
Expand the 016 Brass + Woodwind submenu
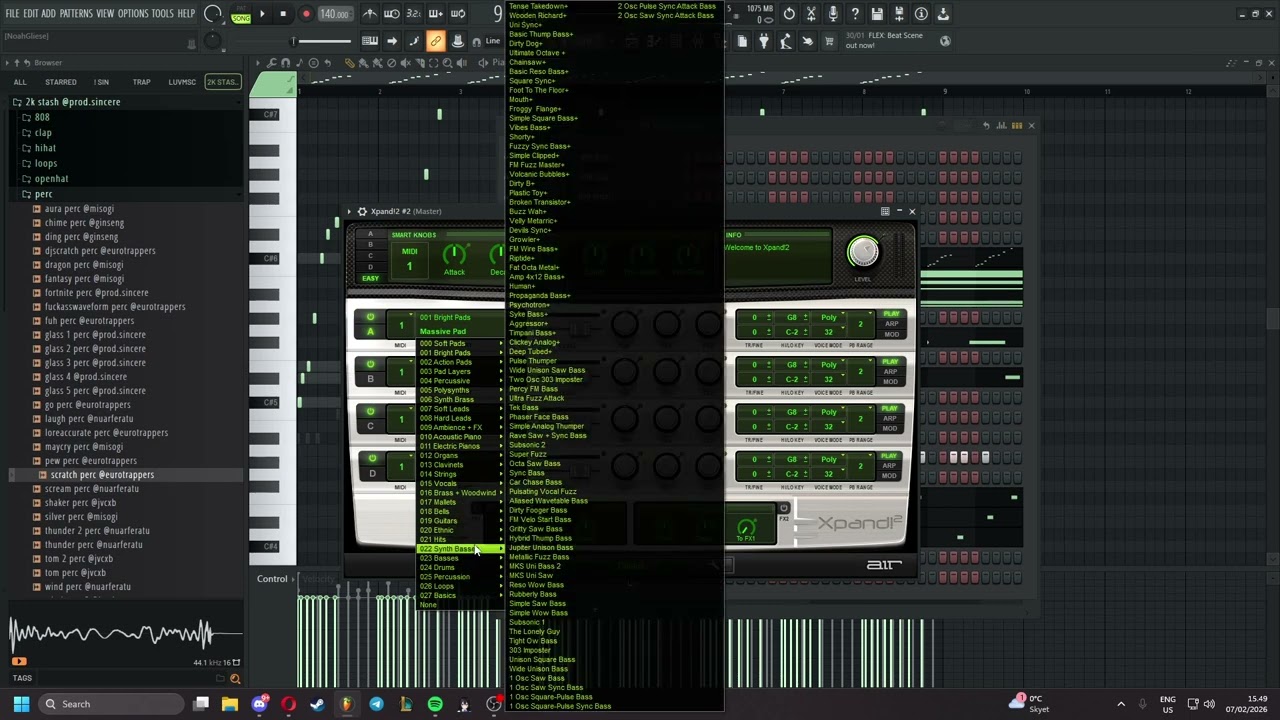pyautogui.click(x=460, y=493)
